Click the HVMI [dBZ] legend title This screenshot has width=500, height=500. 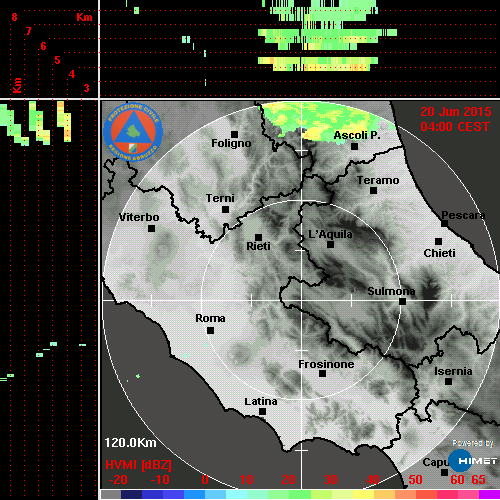click(138, 465)
